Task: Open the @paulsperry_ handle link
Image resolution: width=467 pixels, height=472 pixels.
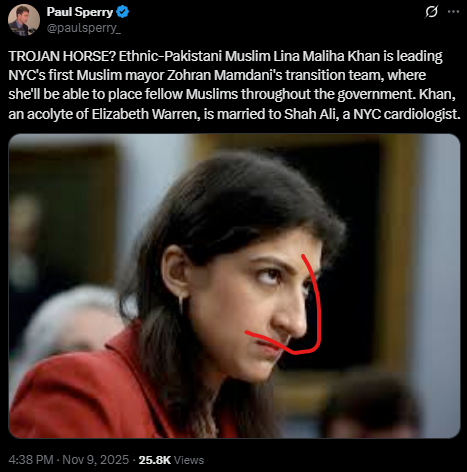Action: coord(84,28)
